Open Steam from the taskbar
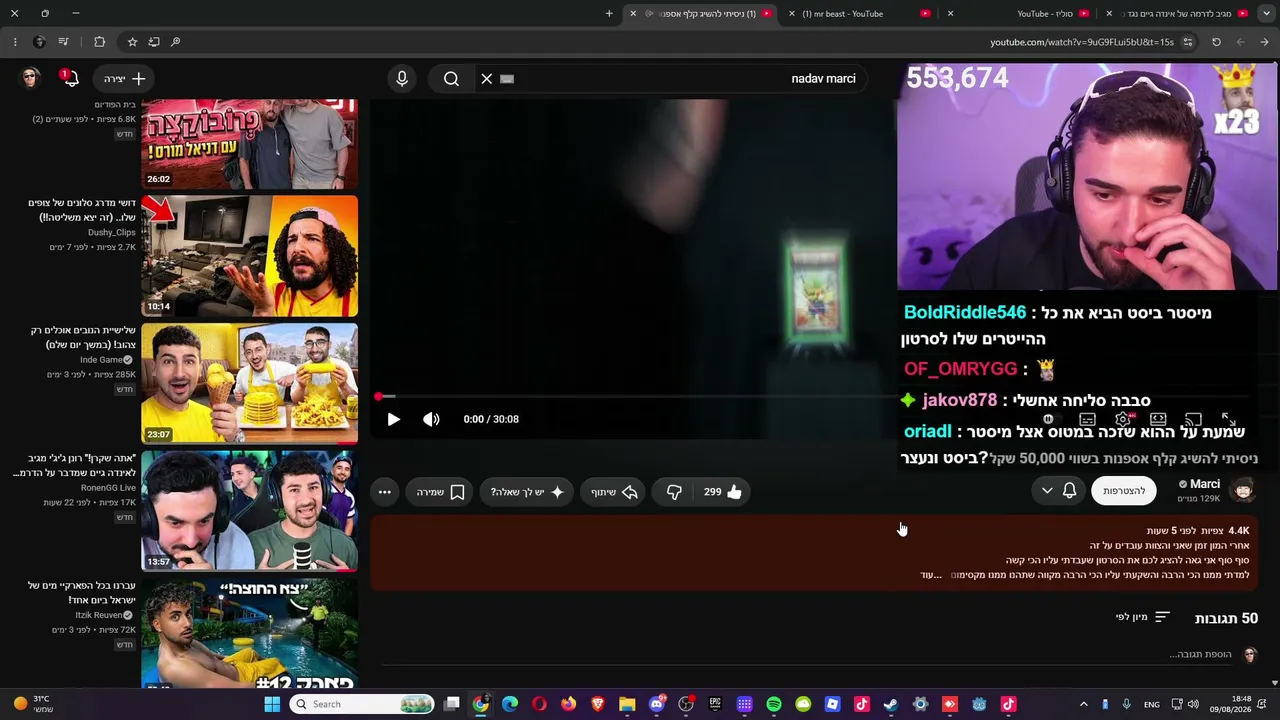 (891, 704)
